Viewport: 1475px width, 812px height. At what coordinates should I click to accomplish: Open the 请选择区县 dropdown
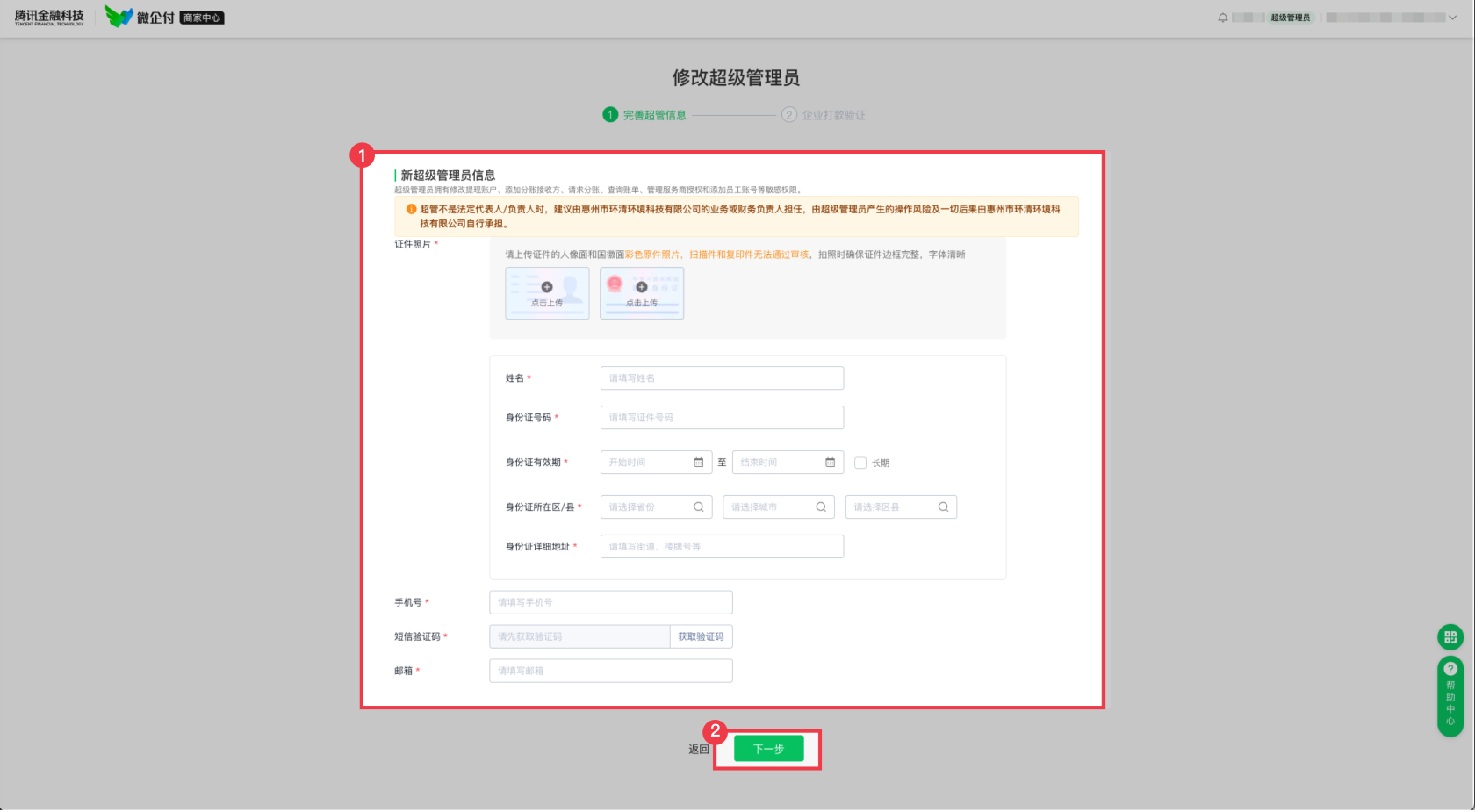coord(901,507)
